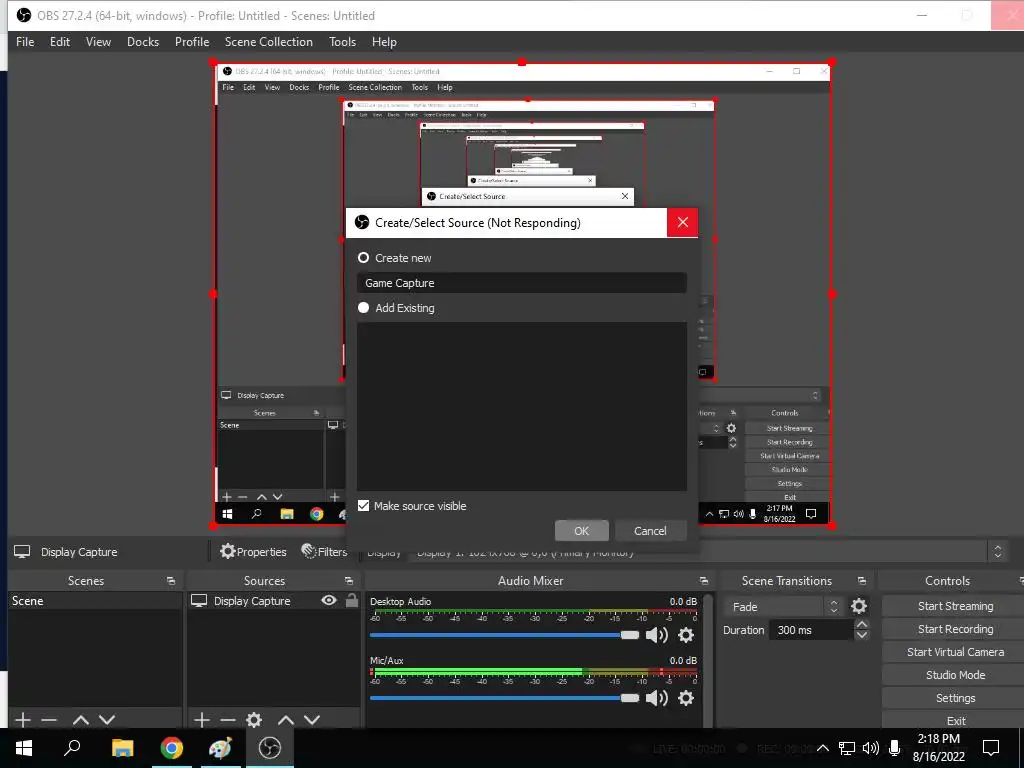1024x768 pixels.
Task: Move source up with arrow icon
Action: click(286, 720)
